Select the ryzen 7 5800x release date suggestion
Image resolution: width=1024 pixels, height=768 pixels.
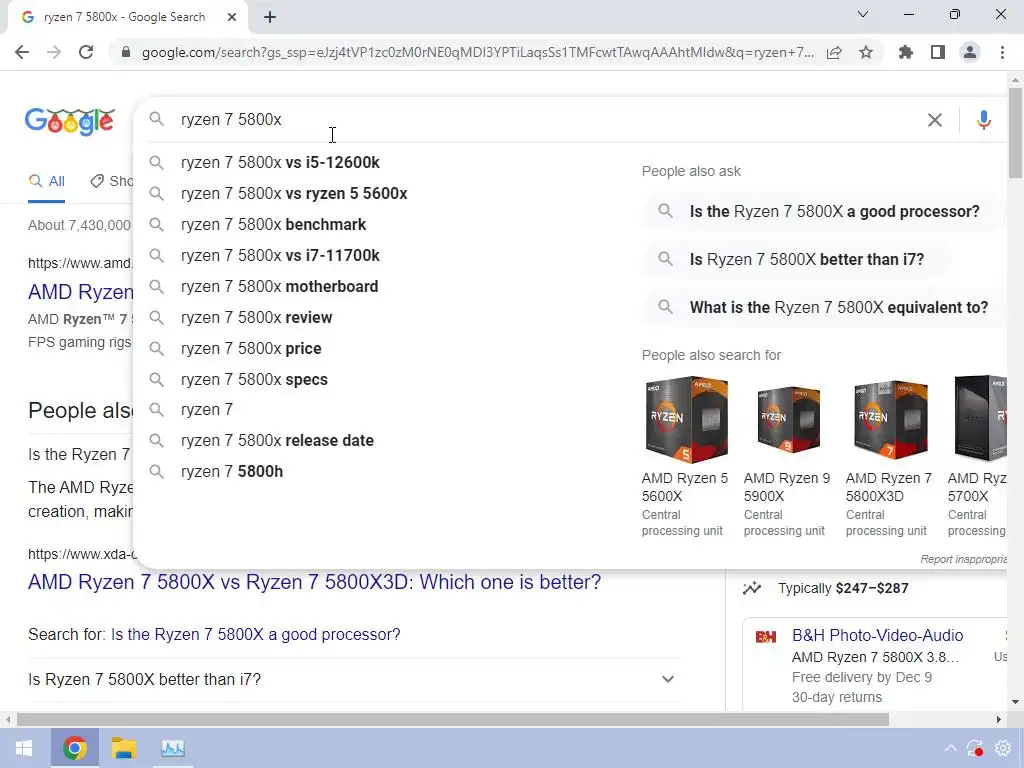click(x=277, y=441)
